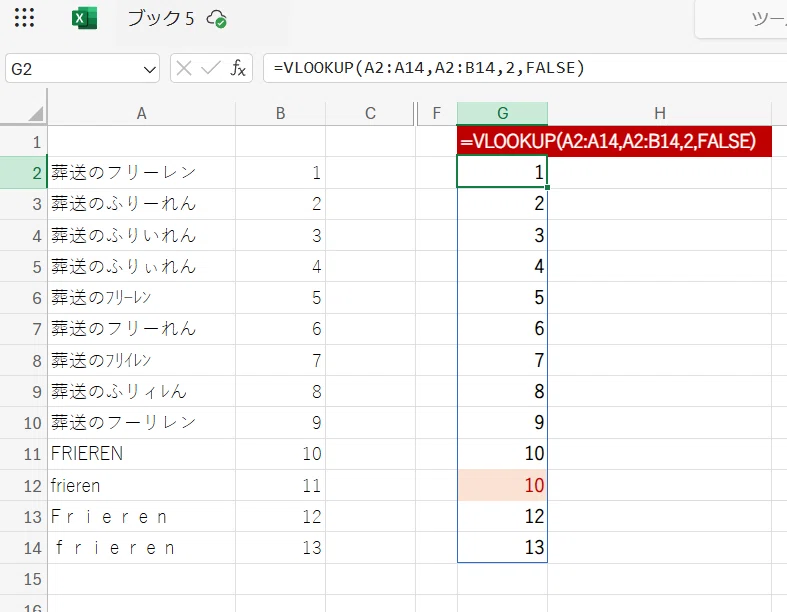This screenshot has width=787, height=612.
Task: Click the search box at top right
Action: tap(741, 19)
